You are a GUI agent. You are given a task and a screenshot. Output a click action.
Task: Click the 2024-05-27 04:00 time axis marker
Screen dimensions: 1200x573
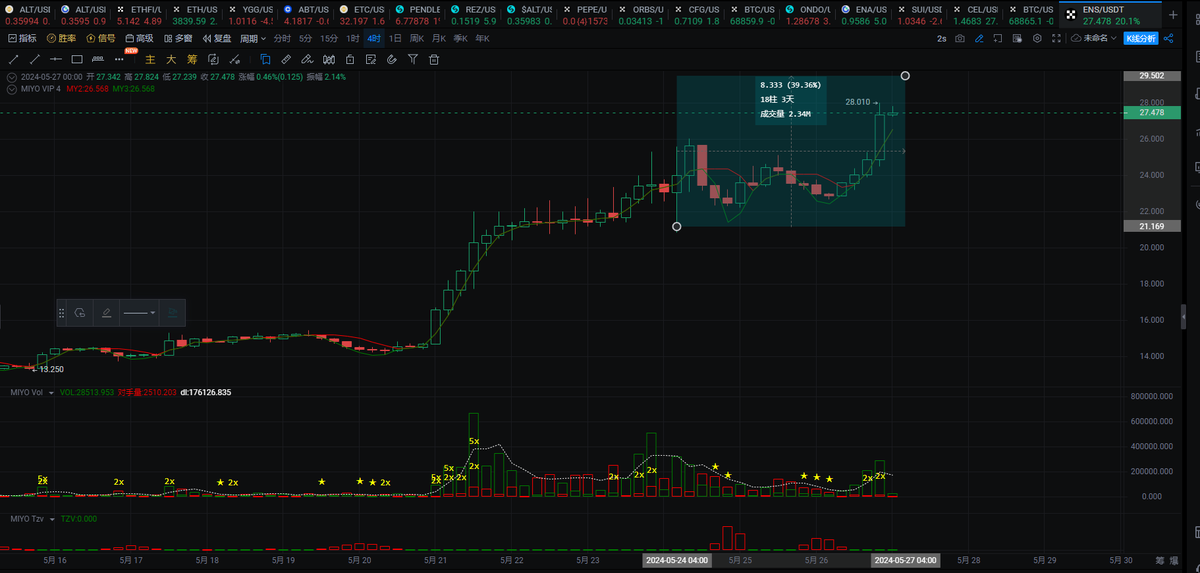pos(905,561)
